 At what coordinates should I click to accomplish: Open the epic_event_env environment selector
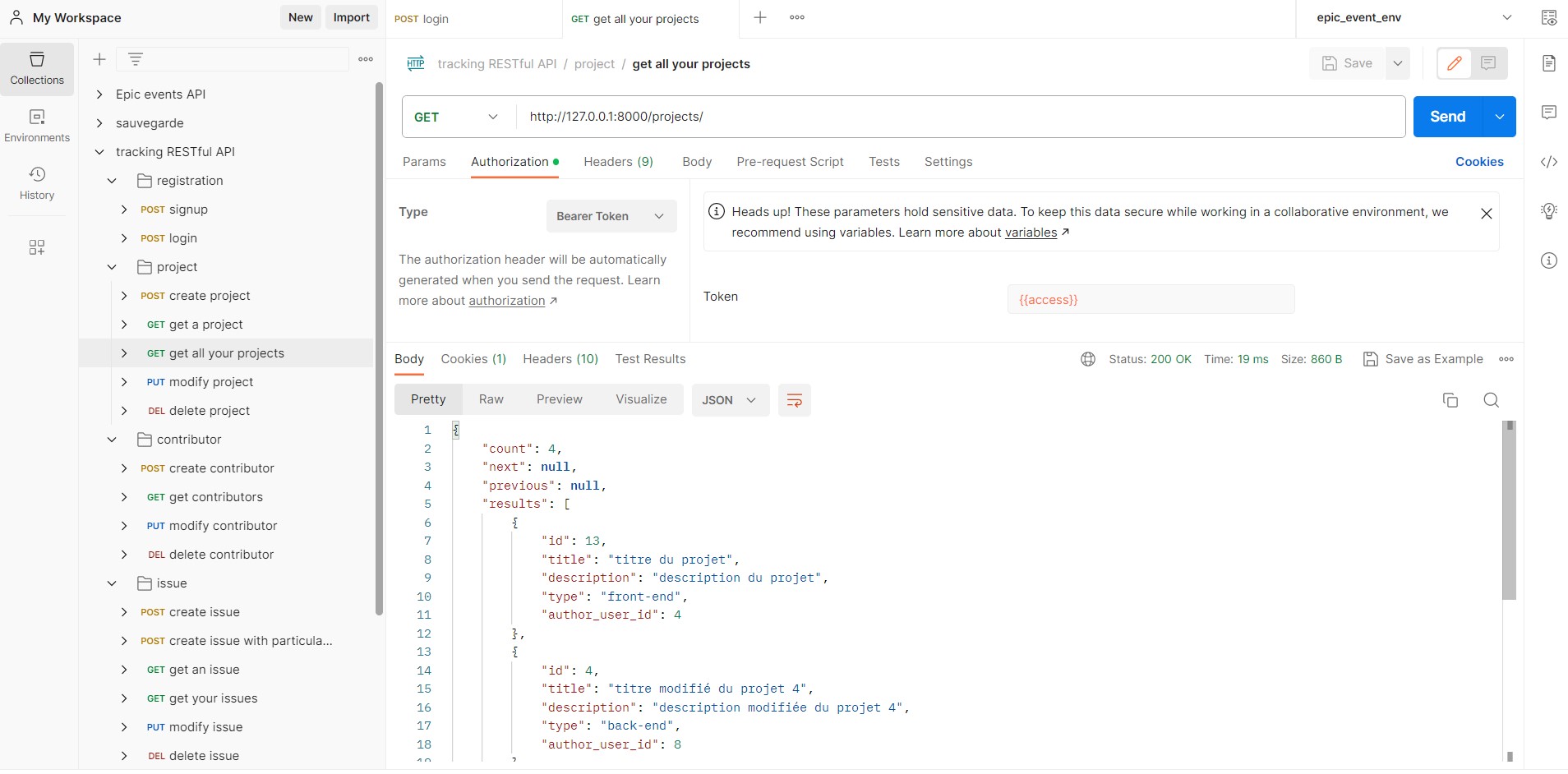tap(1414, 17)
